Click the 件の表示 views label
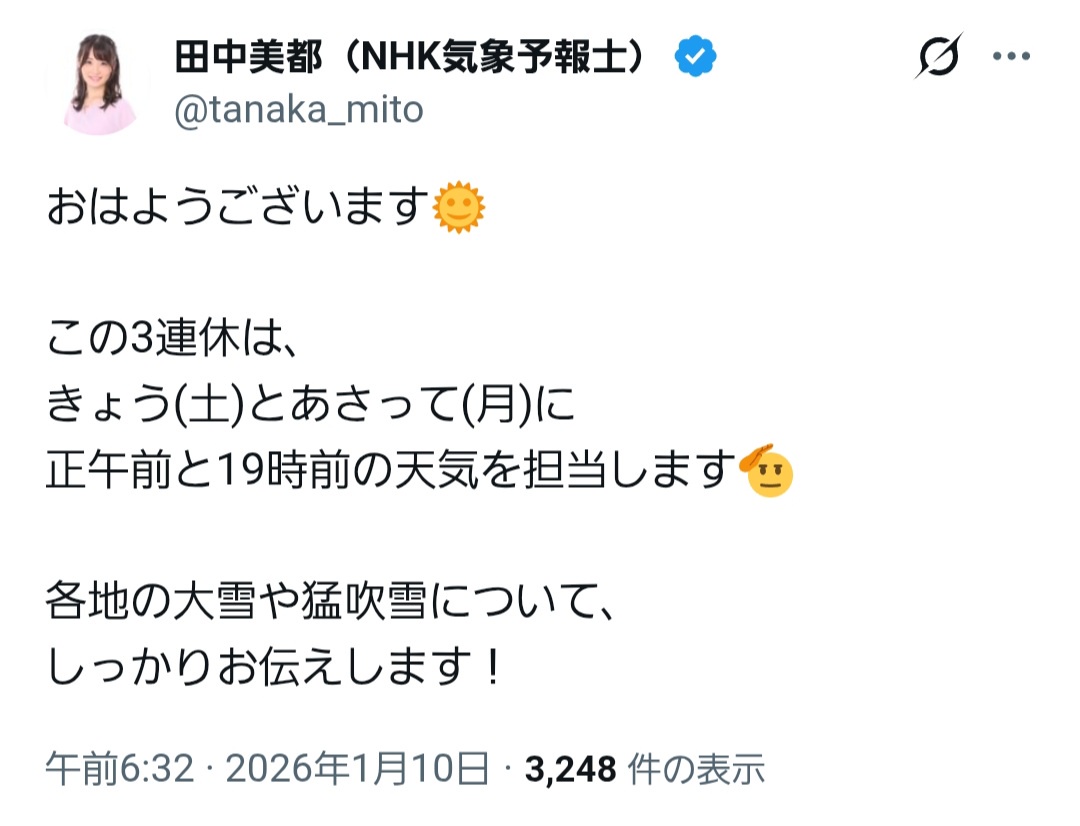This screenshot has height=826, width=1080. click(696, 769)
